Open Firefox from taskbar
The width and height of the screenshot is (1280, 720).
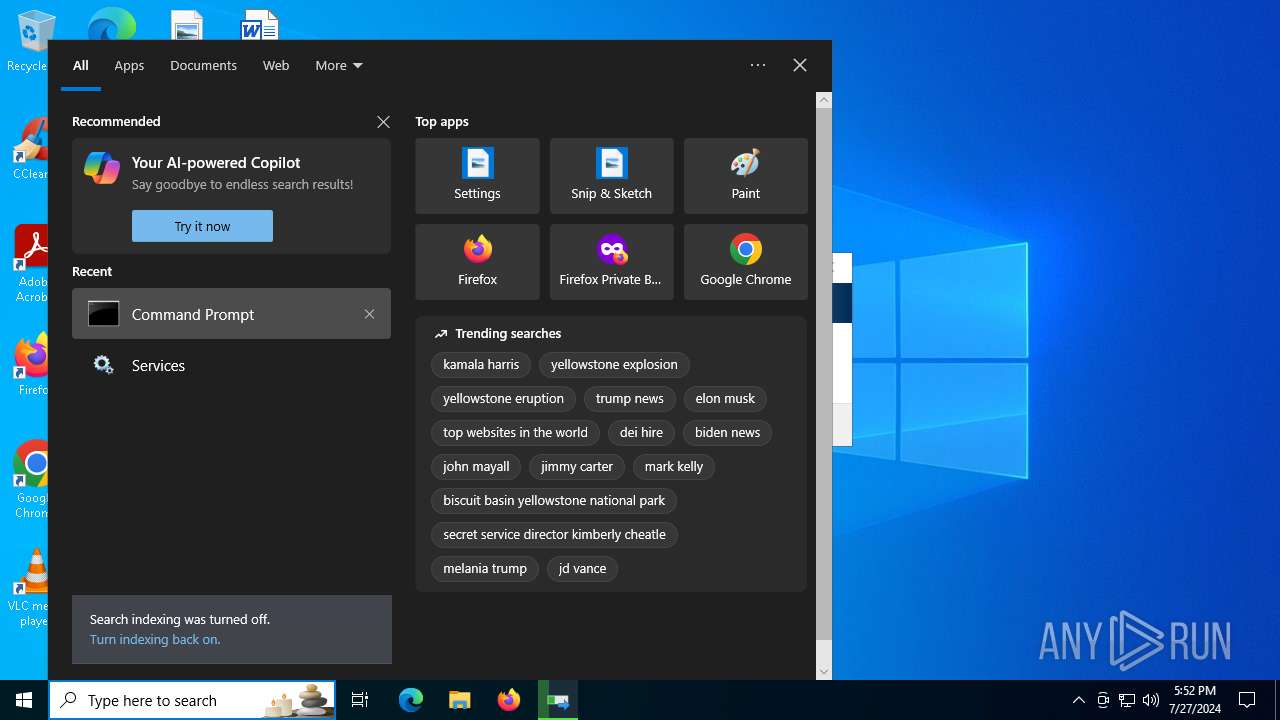(508, 700)
